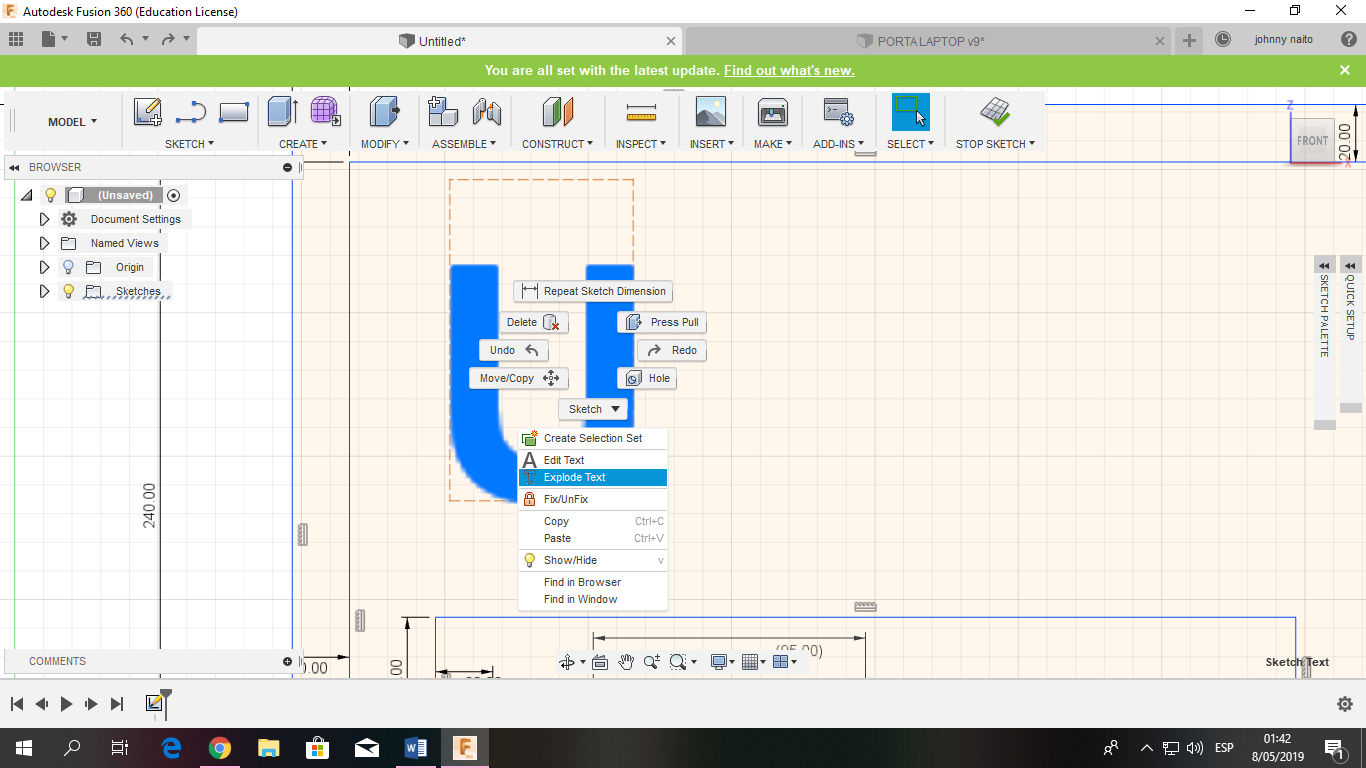Screen dimensions: 1366x768
Task: Open the SKETCH dropdown menu
Action: (189, 144)
